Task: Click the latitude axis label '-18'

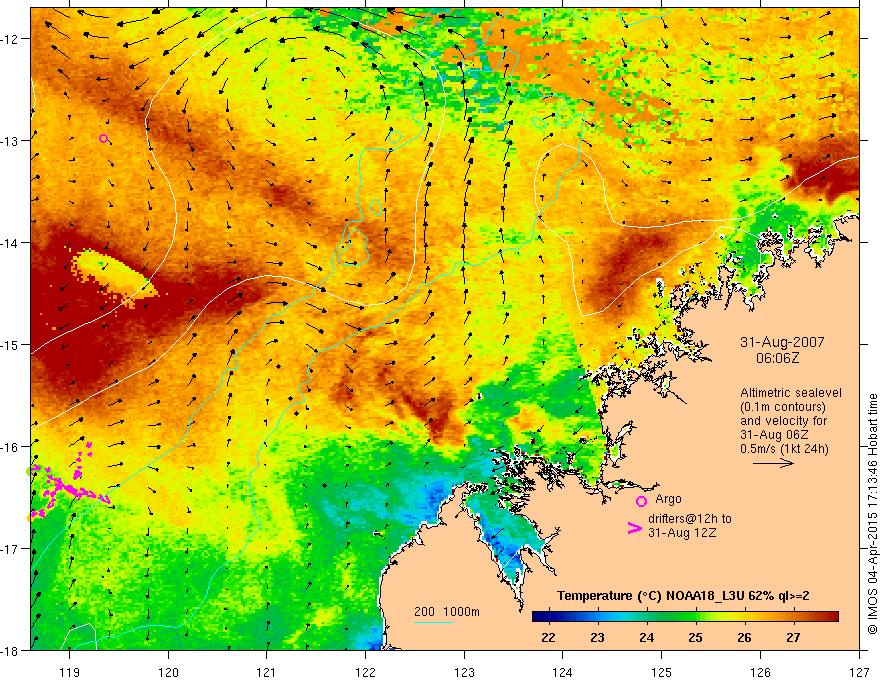Action: coord(10,650)
